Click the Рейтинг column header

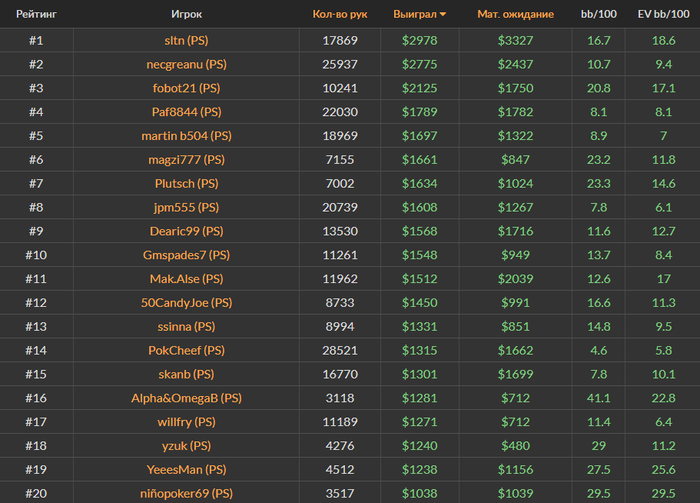click(35, 15)
